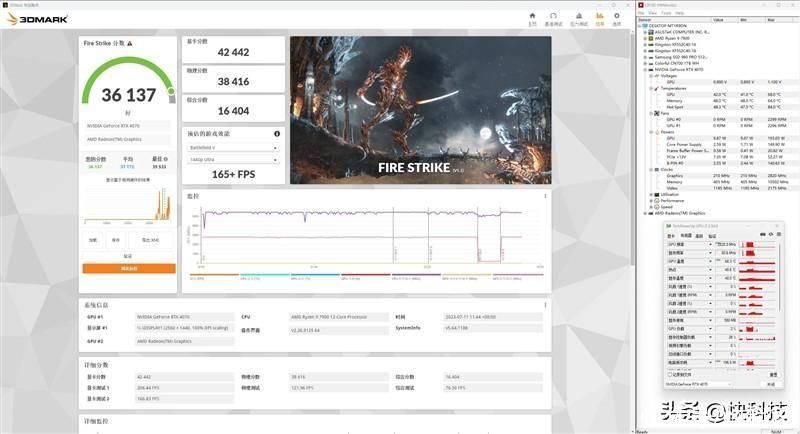Viewport: 800px width, 434px height.
Task: Toggle the red legend series under the monitoring graph
Action: [365, 276]
